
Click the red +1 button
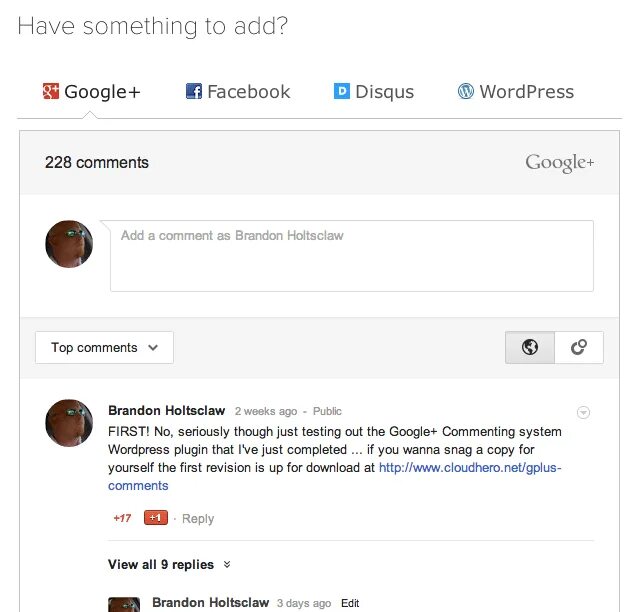click(155, 518)
